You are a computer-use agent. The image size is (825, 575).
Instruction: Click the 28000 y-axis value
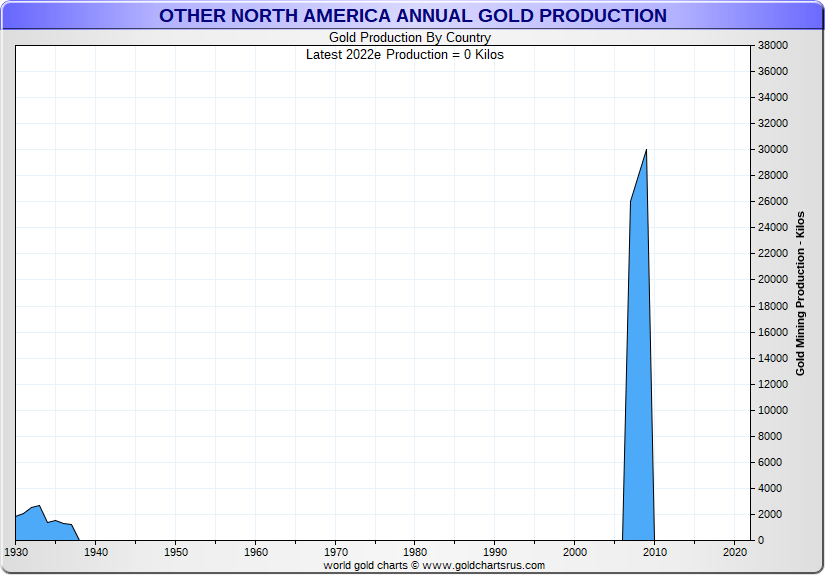[773, 176]
